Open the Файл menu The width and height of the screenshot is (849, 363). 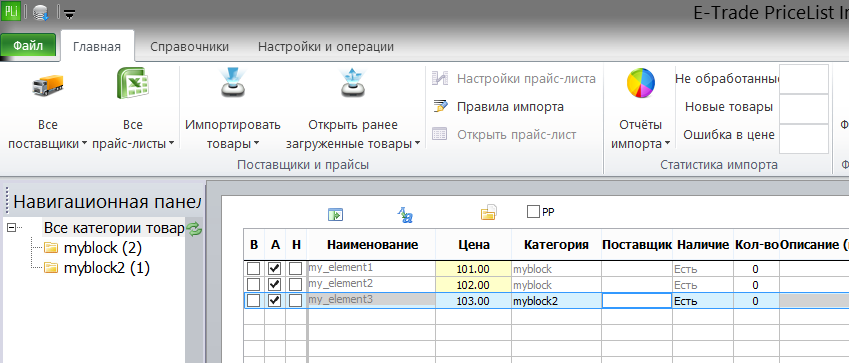click(28, 46)
